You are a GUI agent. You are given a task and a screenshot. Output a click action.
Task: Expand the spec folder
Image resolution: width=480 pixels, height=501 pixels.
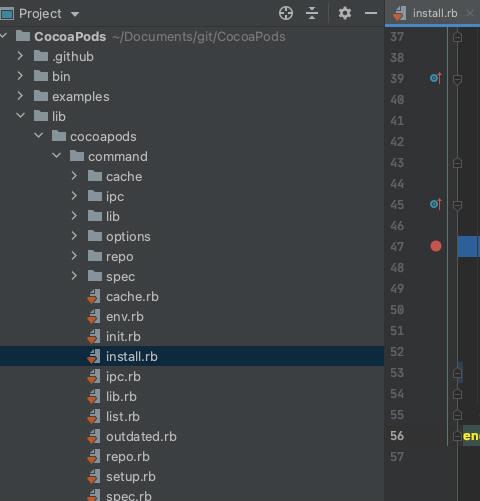point(75,276)
